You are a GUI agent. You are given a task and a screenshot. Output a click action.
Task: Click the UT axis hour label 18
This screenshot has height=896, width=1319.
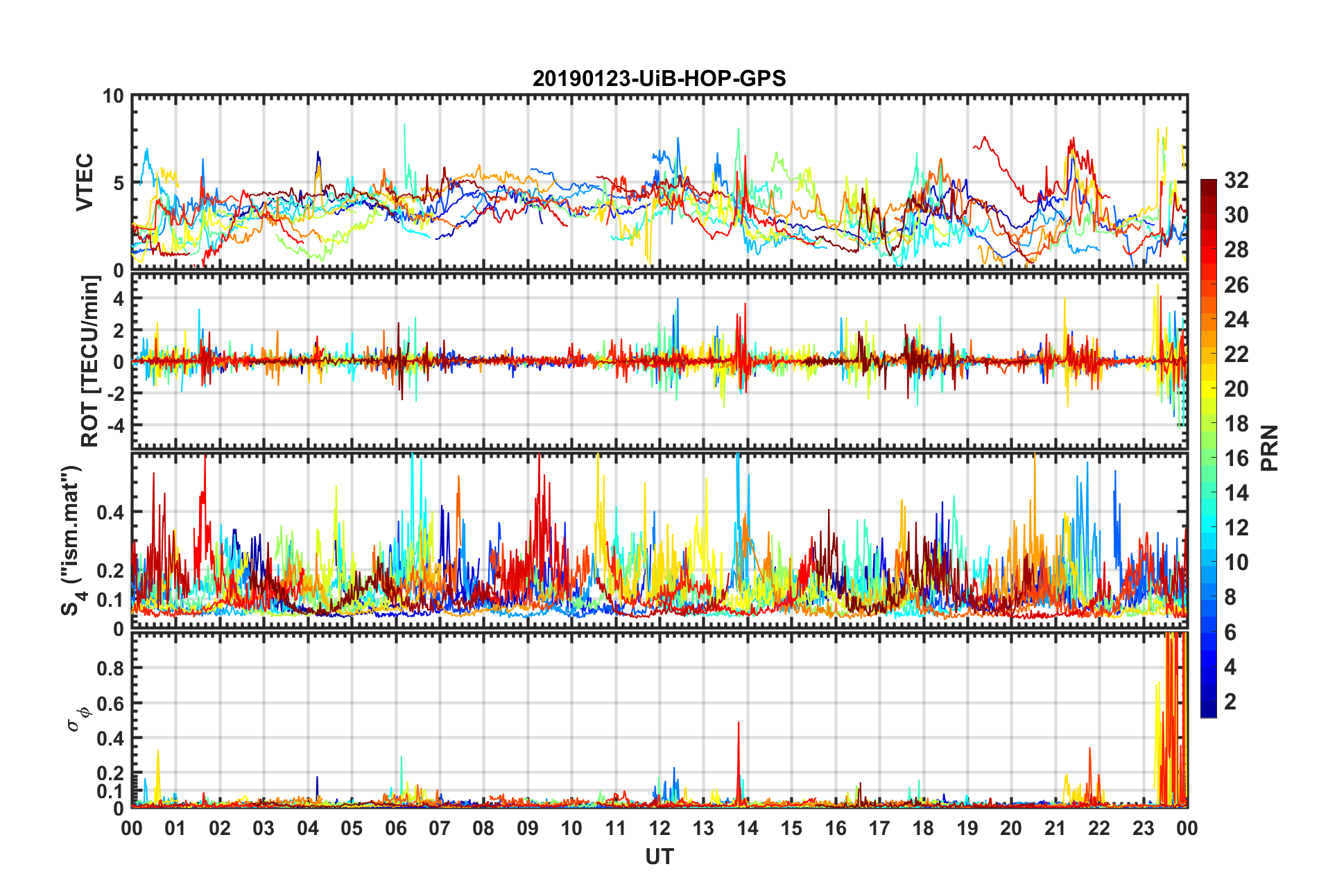click(923, 829)
